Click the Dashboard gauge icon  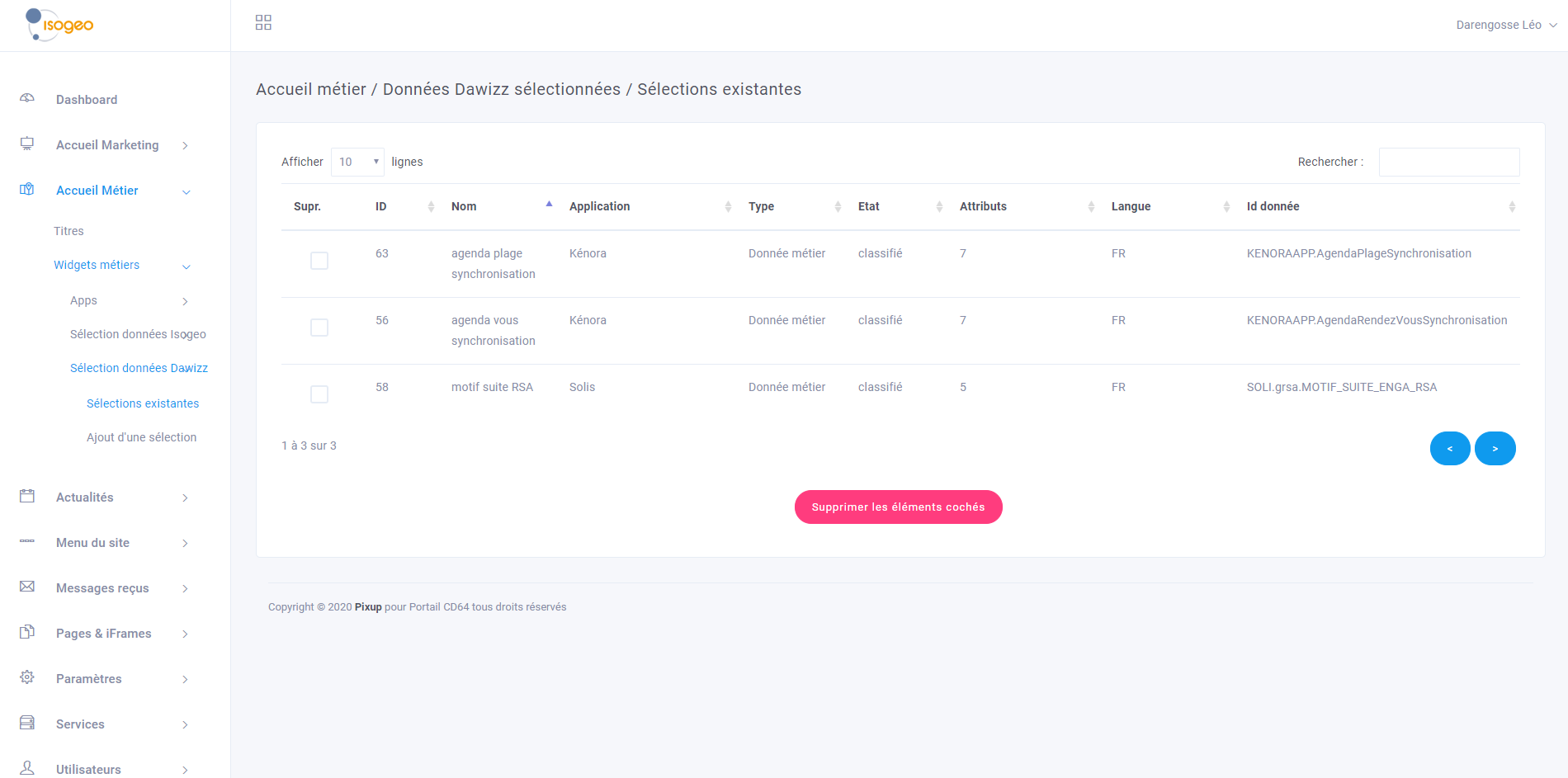(27, 98)
